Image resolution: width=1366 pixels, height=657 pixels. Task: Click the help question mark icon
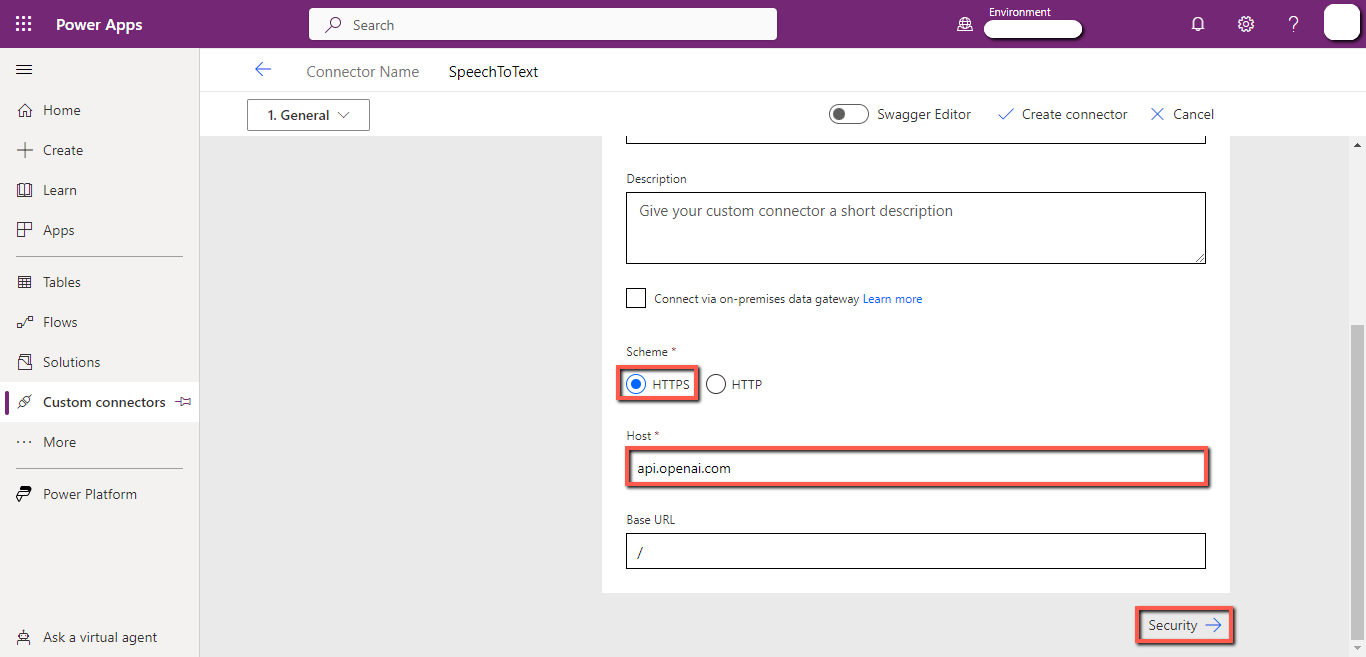click(x=1294, y=24)
